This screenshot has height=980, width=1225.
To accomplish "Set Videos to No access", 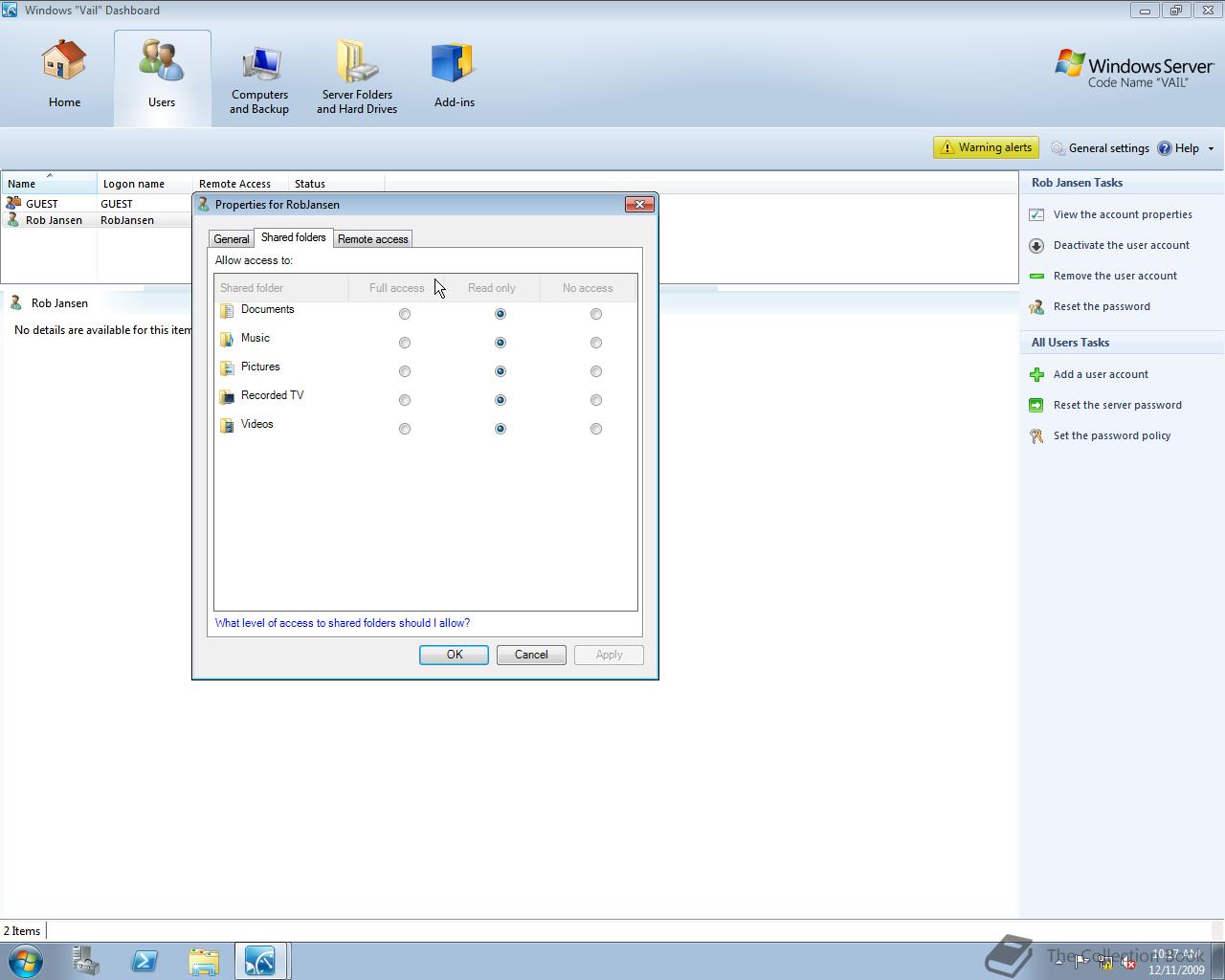I will 596,429.
